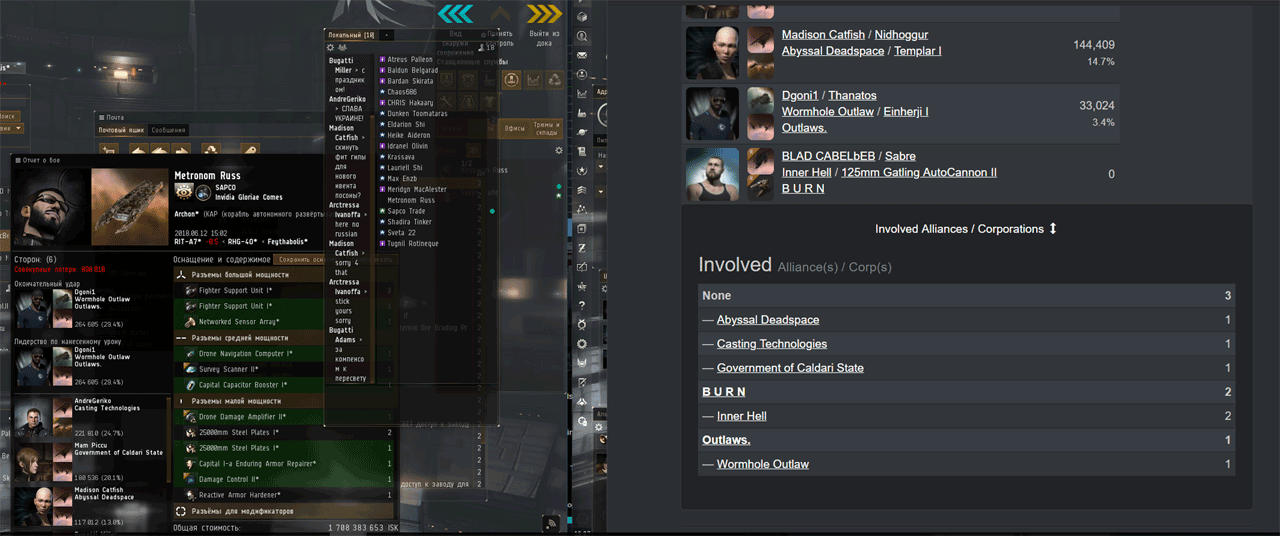Click the Survey Scanner II module icon
Image resolution: width=1280 pixels, height=536 pixels.
[189, 369]
